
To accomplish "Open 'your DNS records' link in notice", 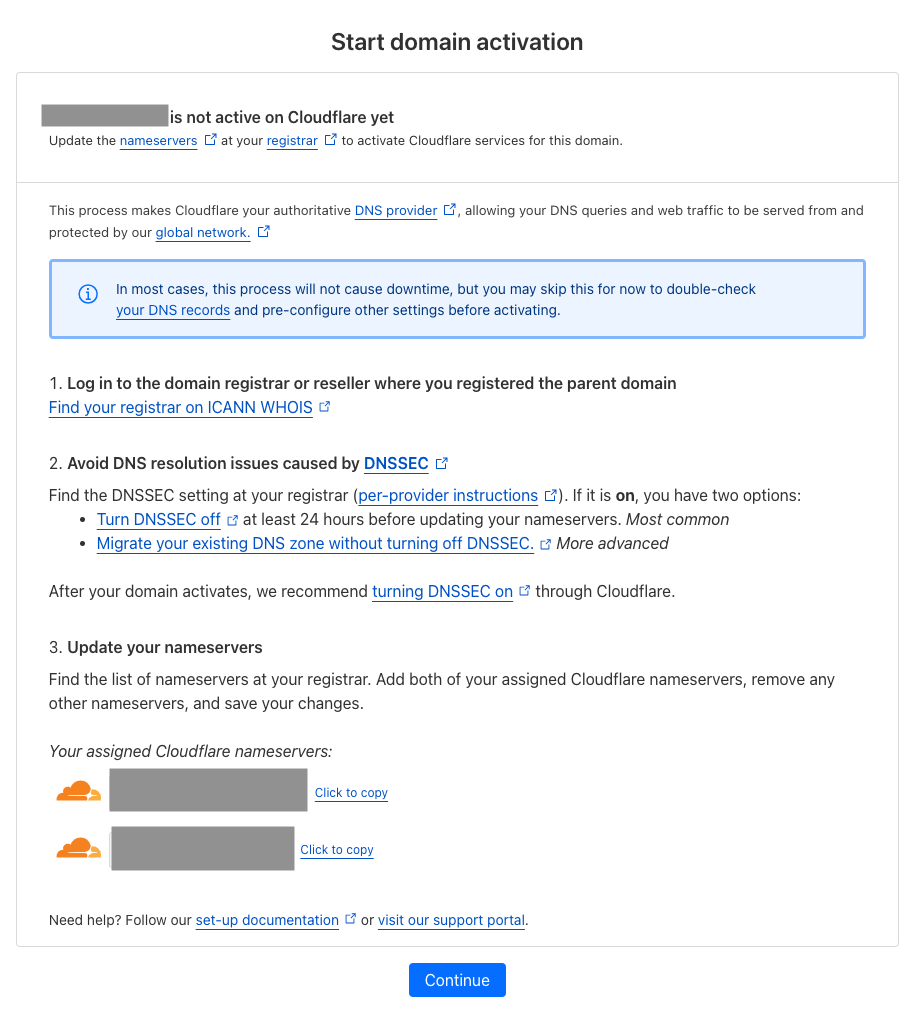I will coord(173,310).
